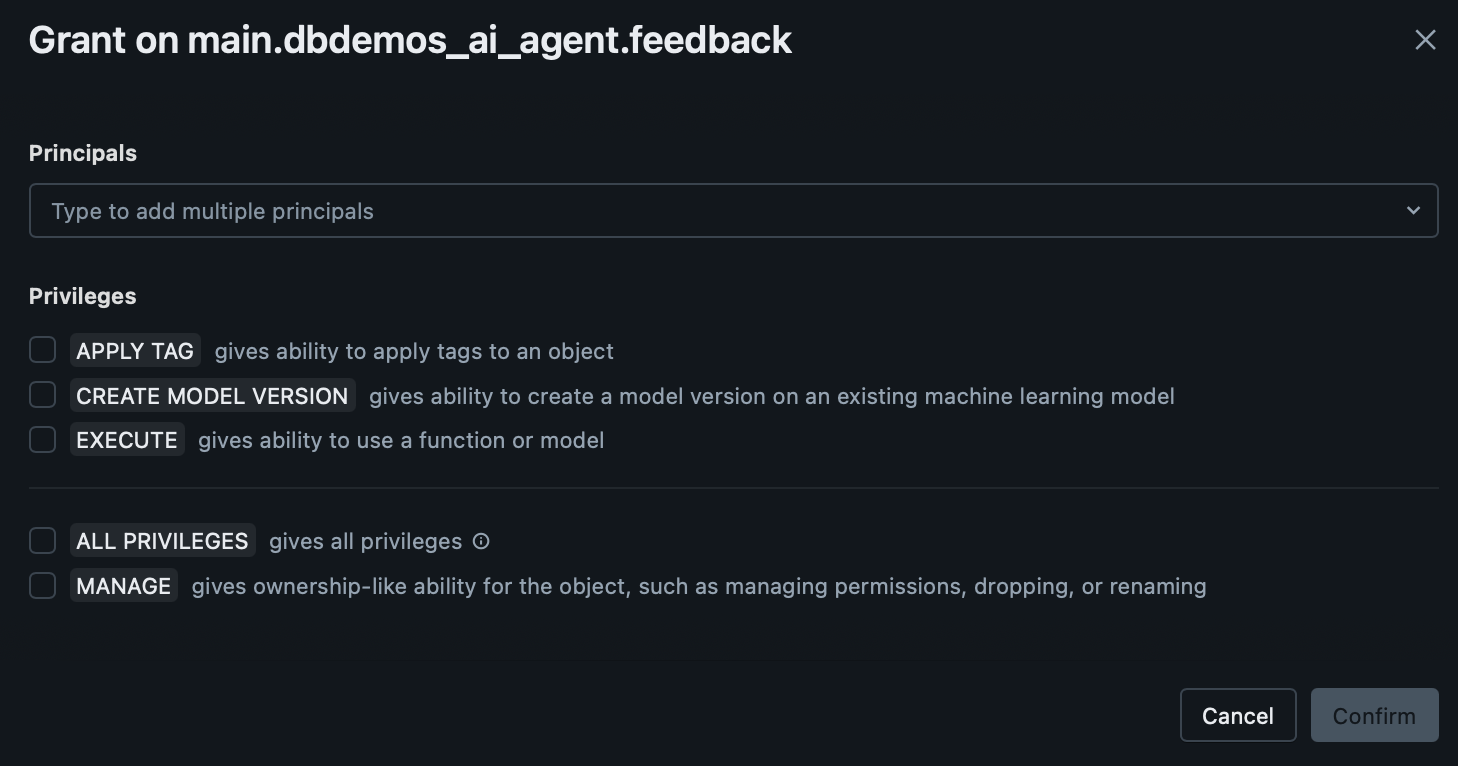Select the MANAGE privilege checkbox
This screenshot has height=766, width=1458.
(42, 585)
